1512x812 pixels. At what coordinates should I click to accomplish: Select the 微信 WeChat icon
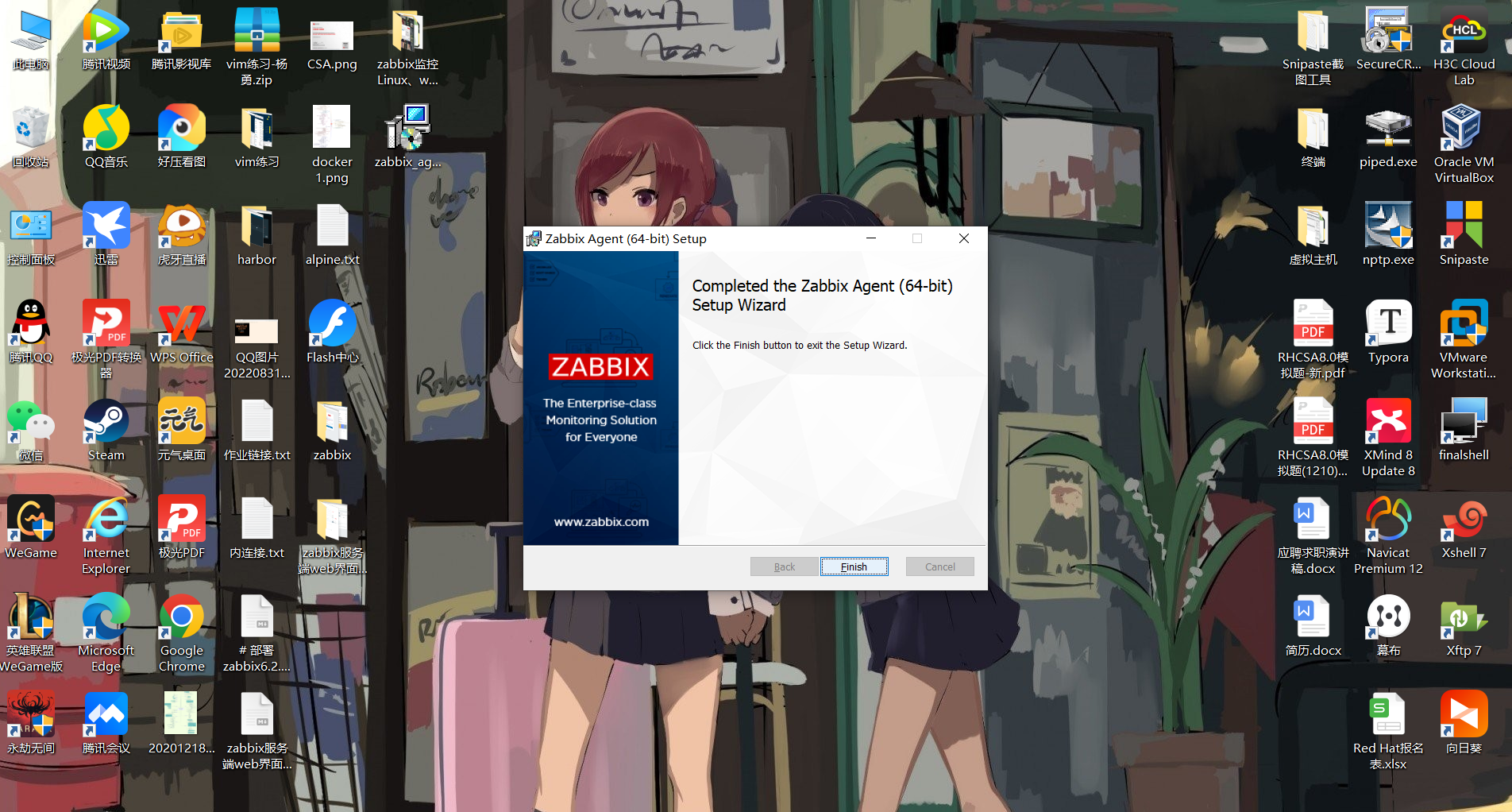pos(31,431)
